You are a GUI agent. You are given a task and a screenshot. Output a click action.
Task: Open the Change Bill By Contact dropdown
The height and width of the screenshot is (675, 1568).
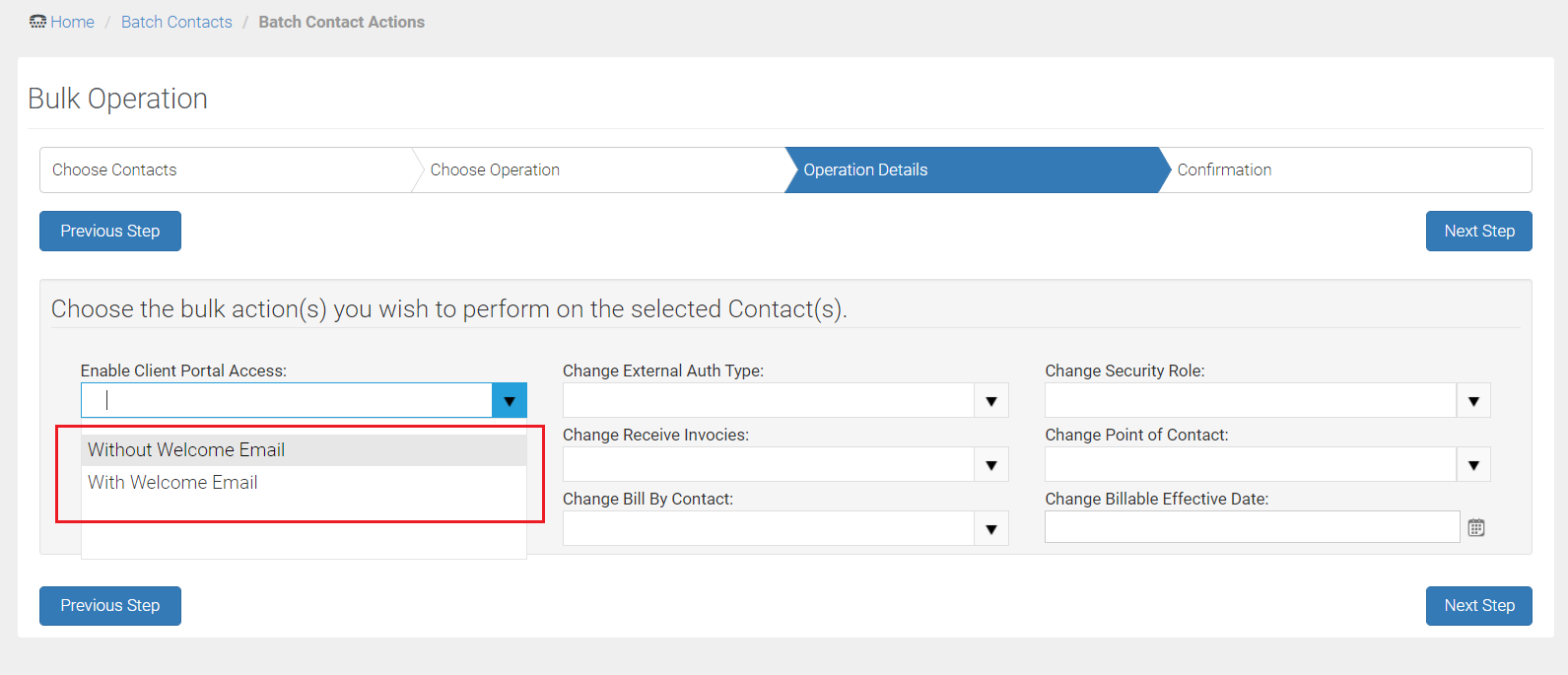click(990, 529)
